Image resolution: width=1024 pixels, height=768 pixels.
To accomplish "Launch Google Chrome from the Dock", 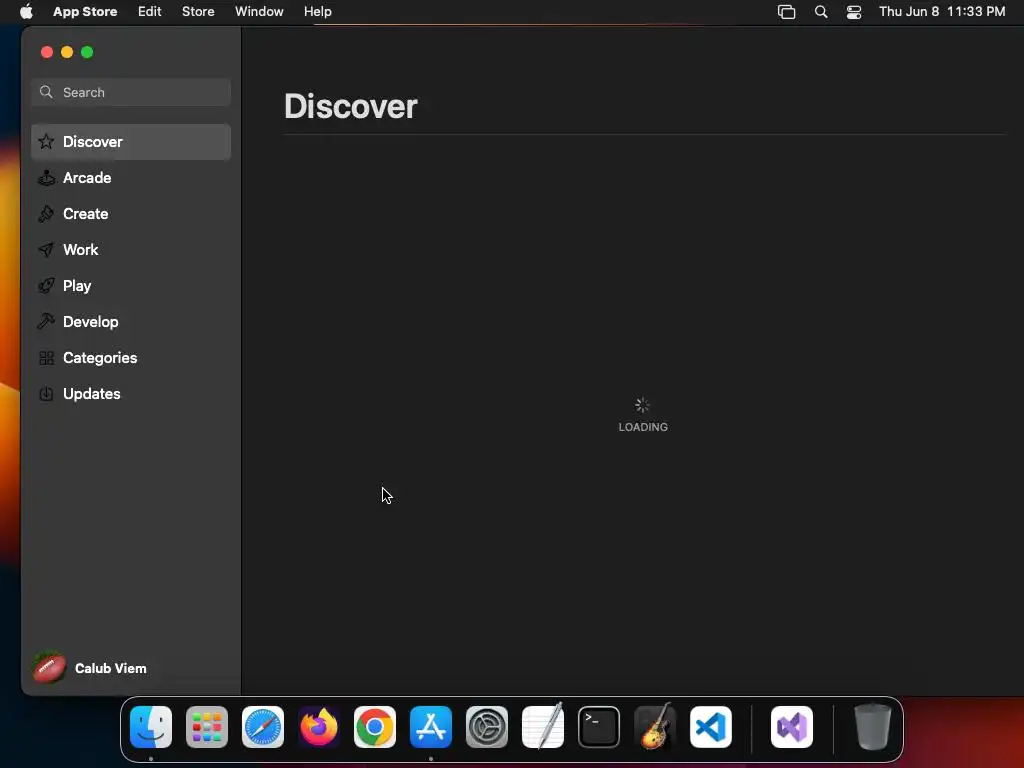I will pos(375,727).
